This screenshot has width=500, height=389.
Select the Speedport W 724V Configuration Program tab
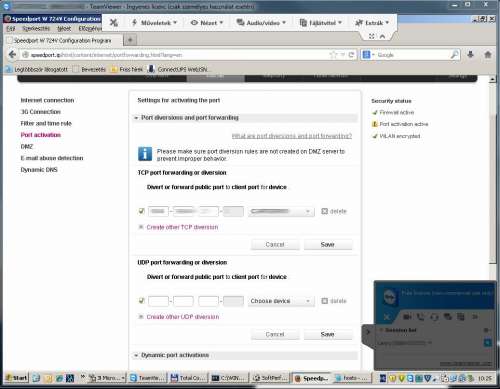(63, 40)
